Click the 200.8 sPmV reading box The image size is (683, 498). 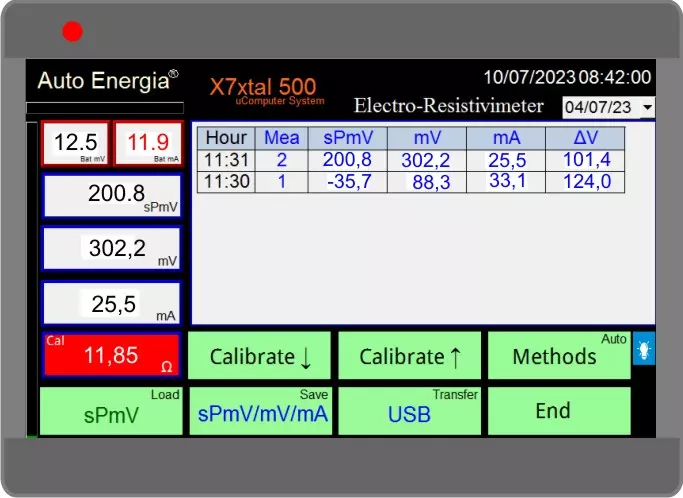coord(112,196)
